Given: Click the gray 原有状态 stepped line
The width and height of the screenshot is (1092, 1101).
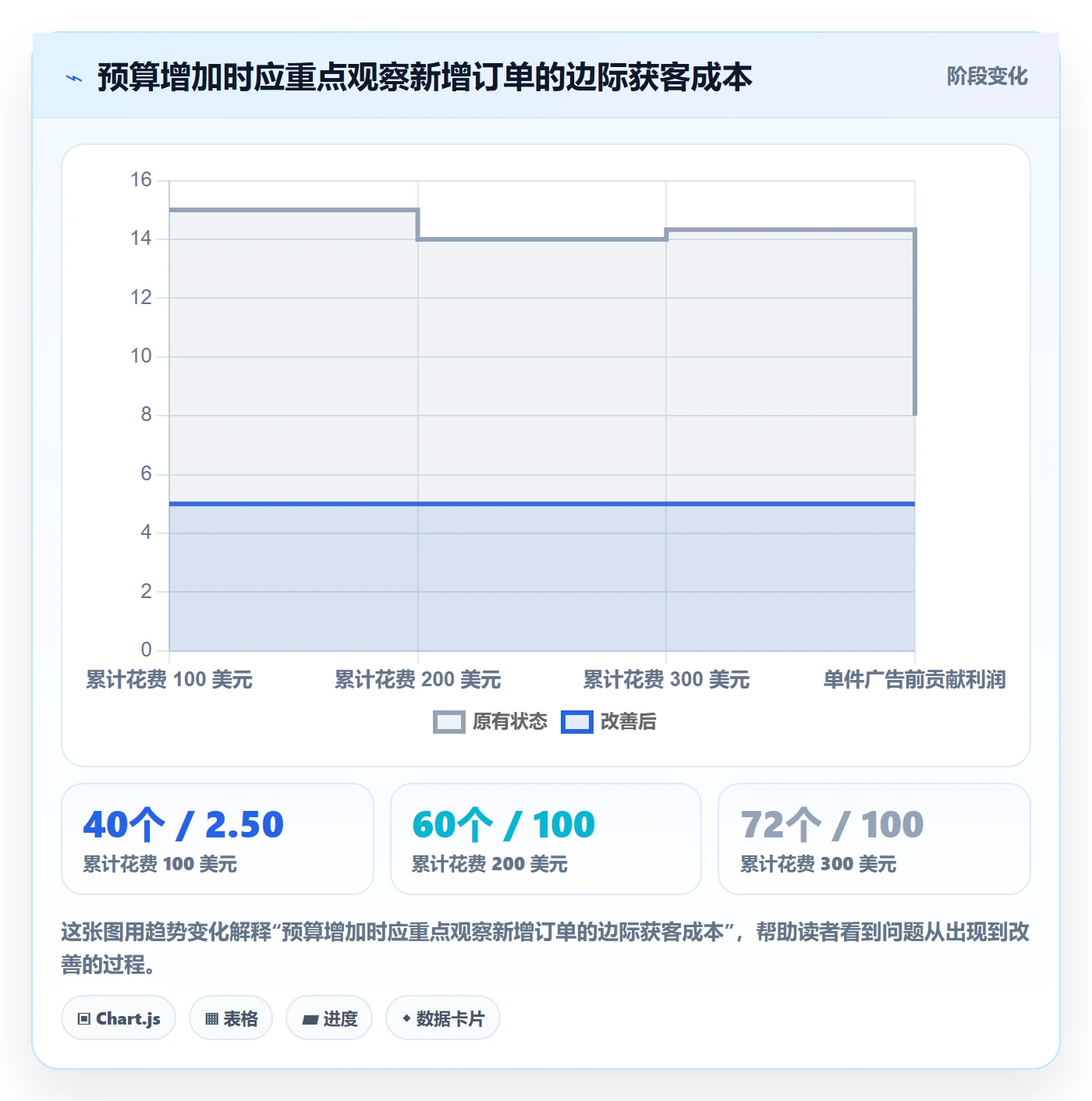Looking at the screenshot, I should [542, 239].
